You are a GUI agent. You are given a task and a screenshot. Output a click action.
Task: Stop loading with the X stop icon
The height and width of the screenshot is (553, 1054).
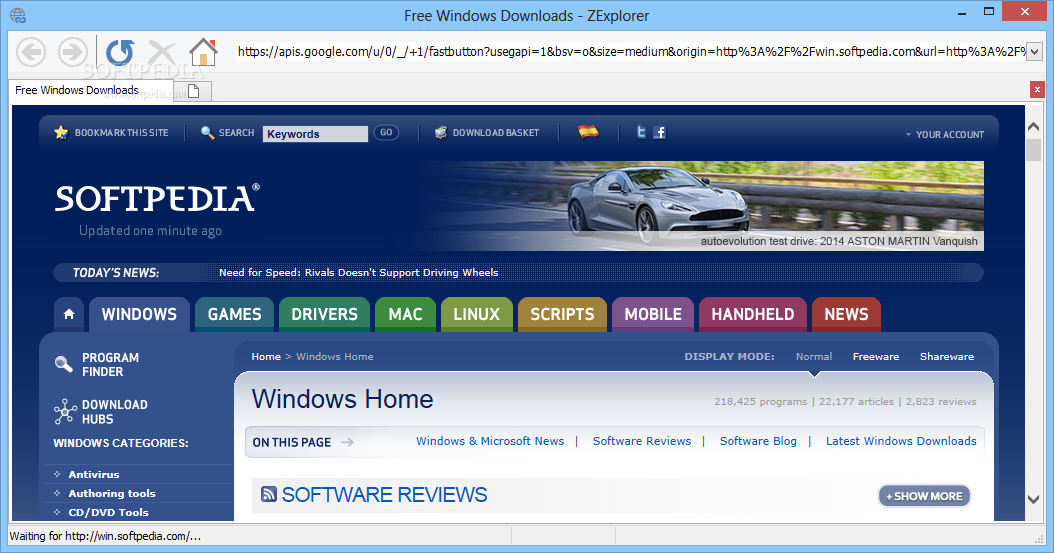click(x=161, y=52)
